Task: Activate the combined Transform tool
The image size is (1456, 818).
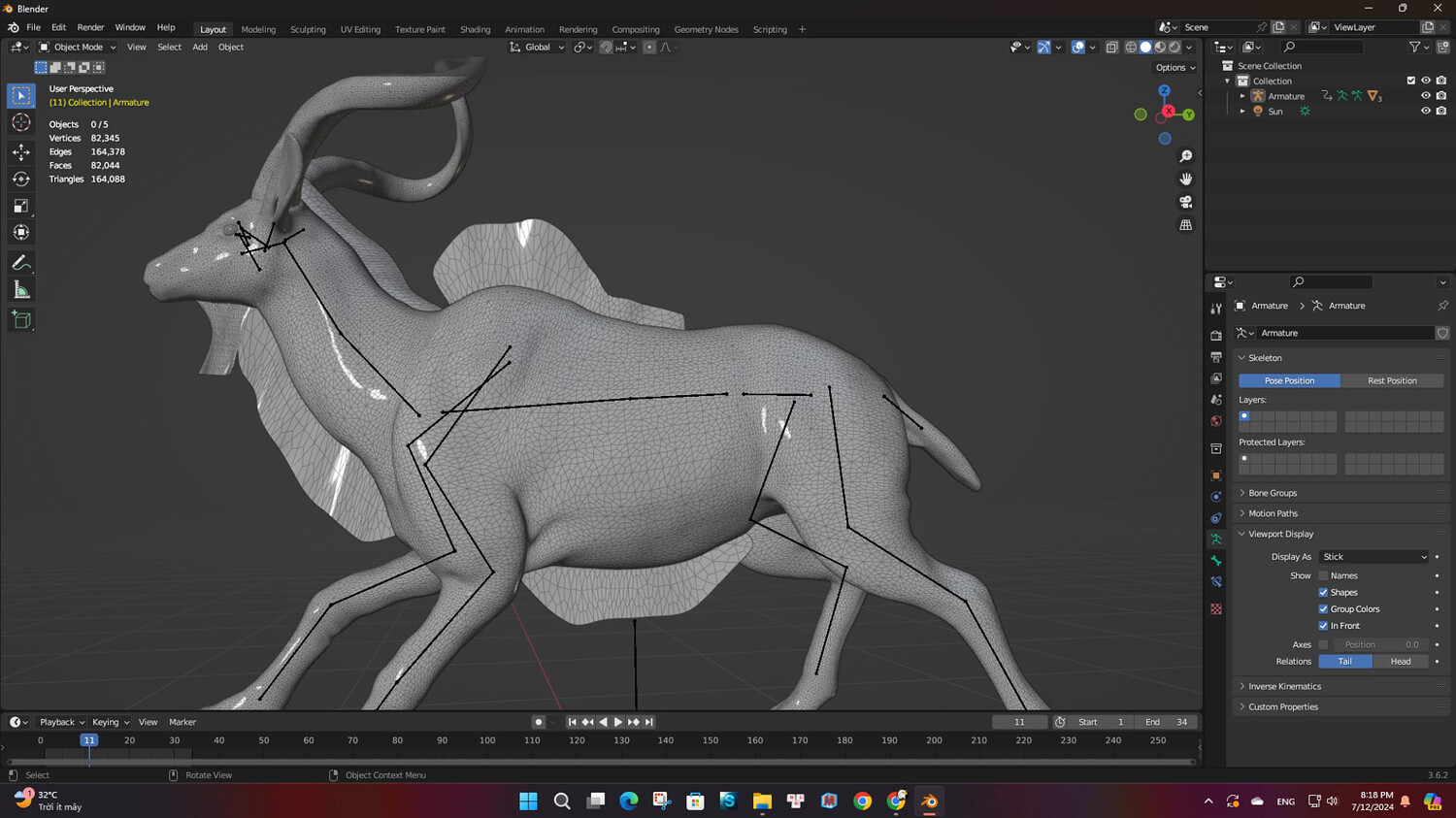Action: (x=21, y=232)
